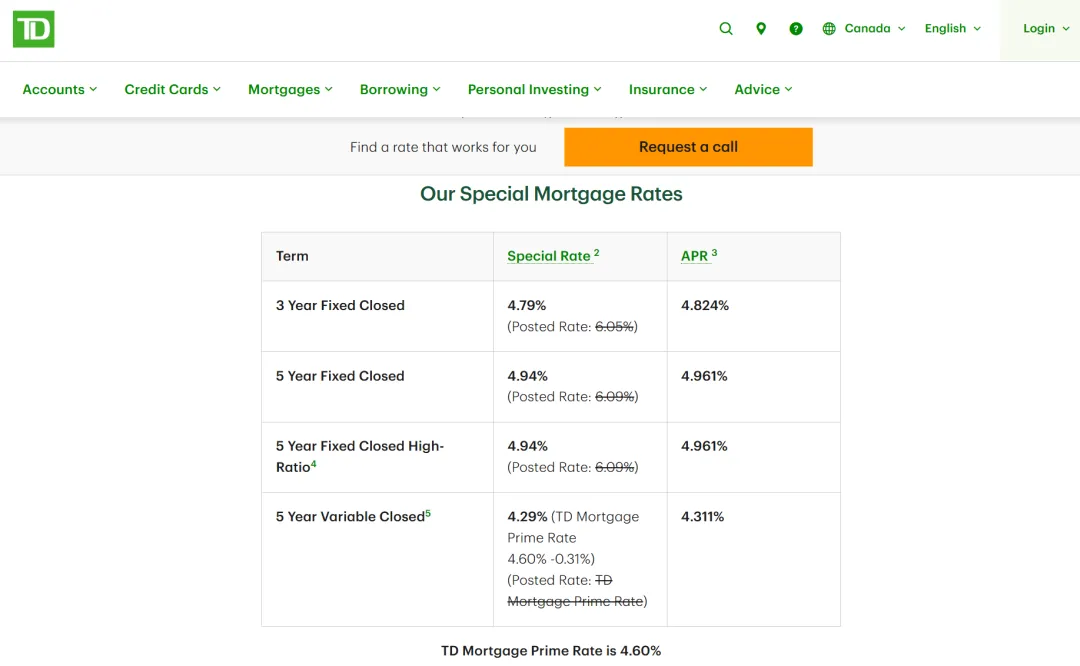Follow the APR column header link
This screenshot has height=666, width=1080.
point(695,256)
